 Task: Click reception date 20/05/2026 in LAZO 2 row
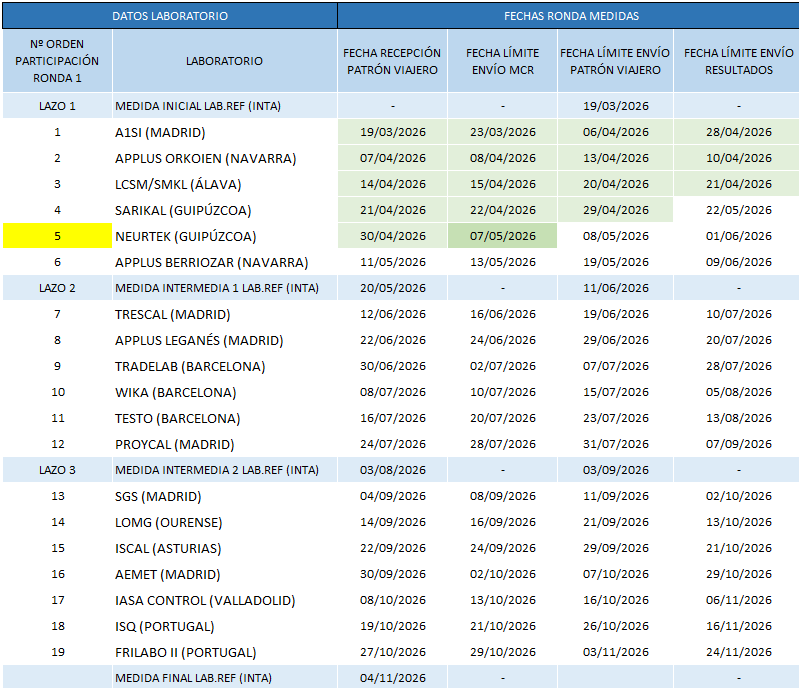[x=392, y=288]
